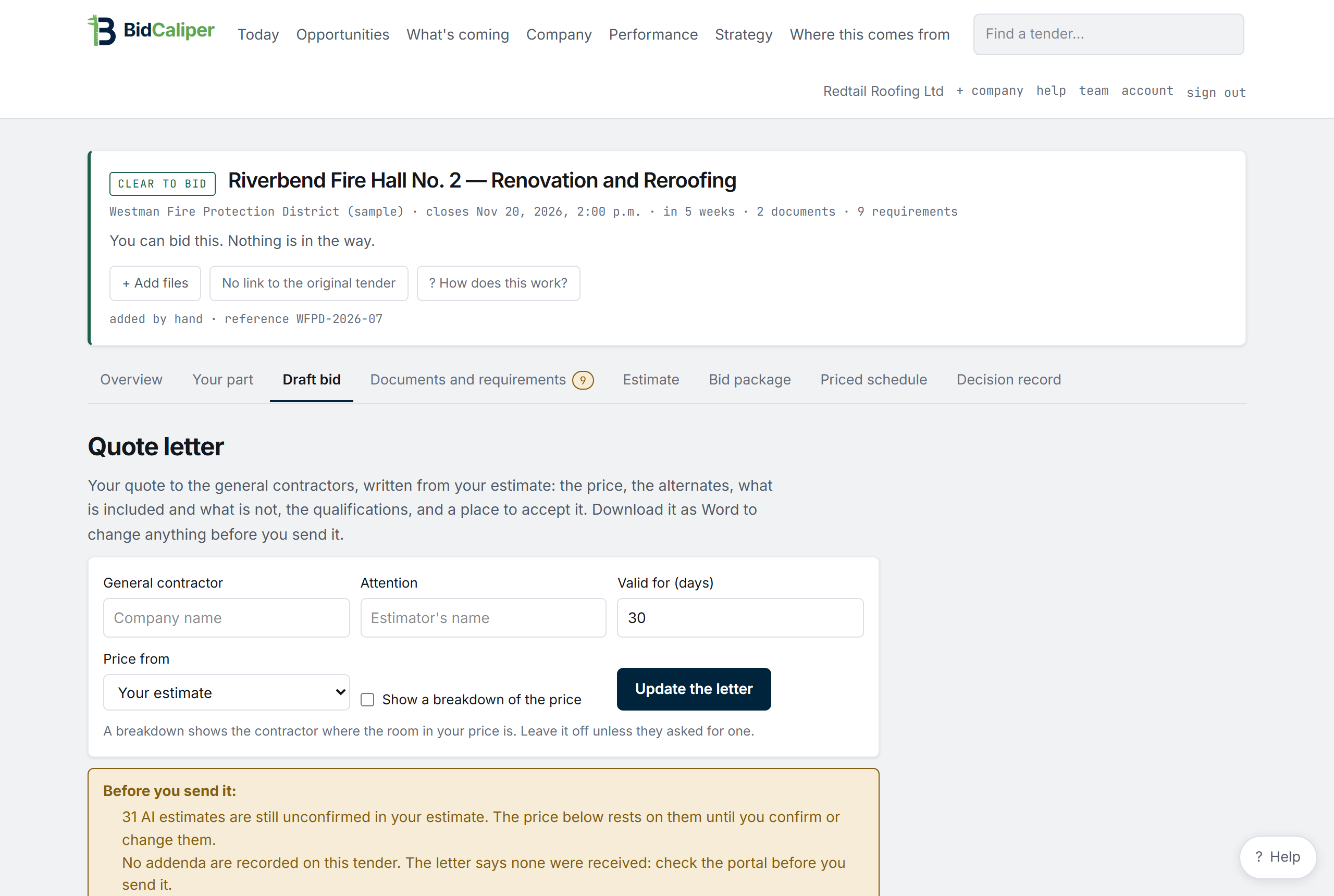Open the help link in header
This screenshot has width=1334, height=896.
point(1051,91)
